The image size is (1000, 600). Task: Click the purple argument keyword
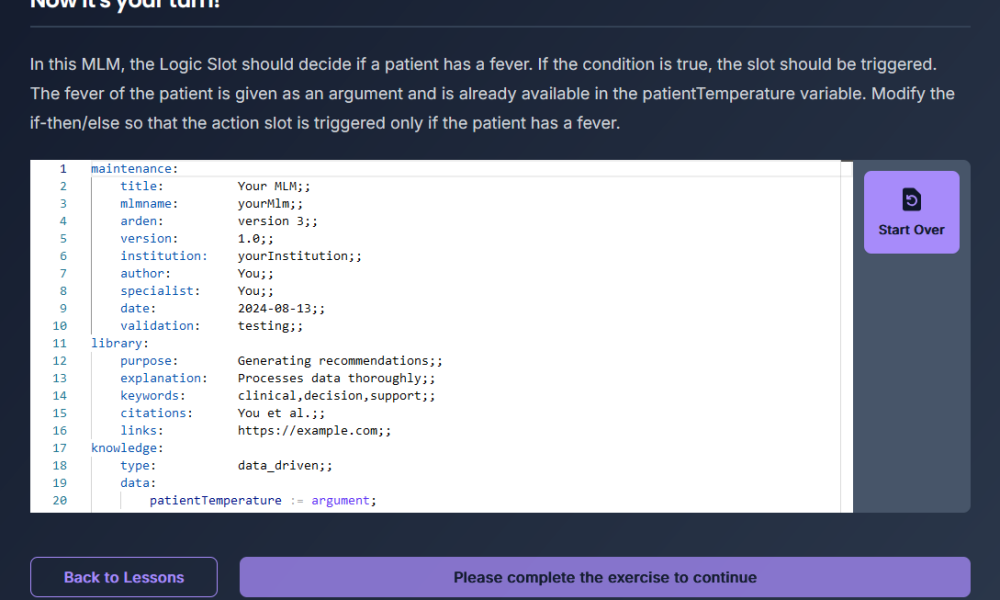point(340,500)
